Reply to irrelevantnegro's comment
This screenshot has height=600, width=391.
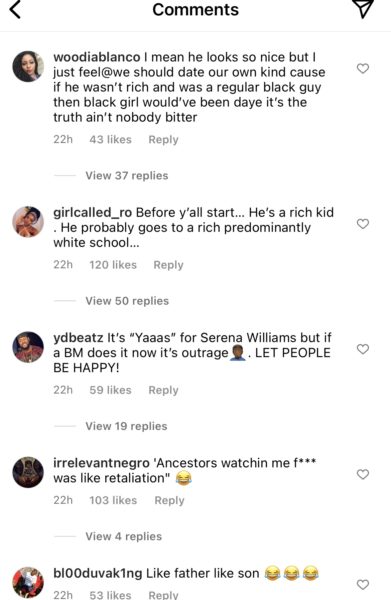click(x=169, y=501)
